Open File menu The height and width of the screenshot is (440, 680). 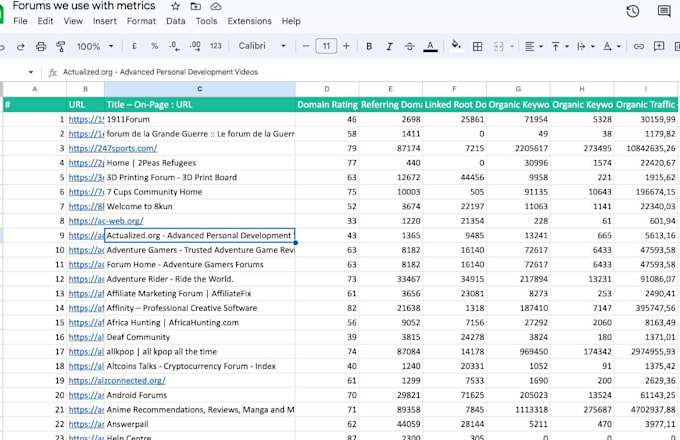[x=20, y=21]
